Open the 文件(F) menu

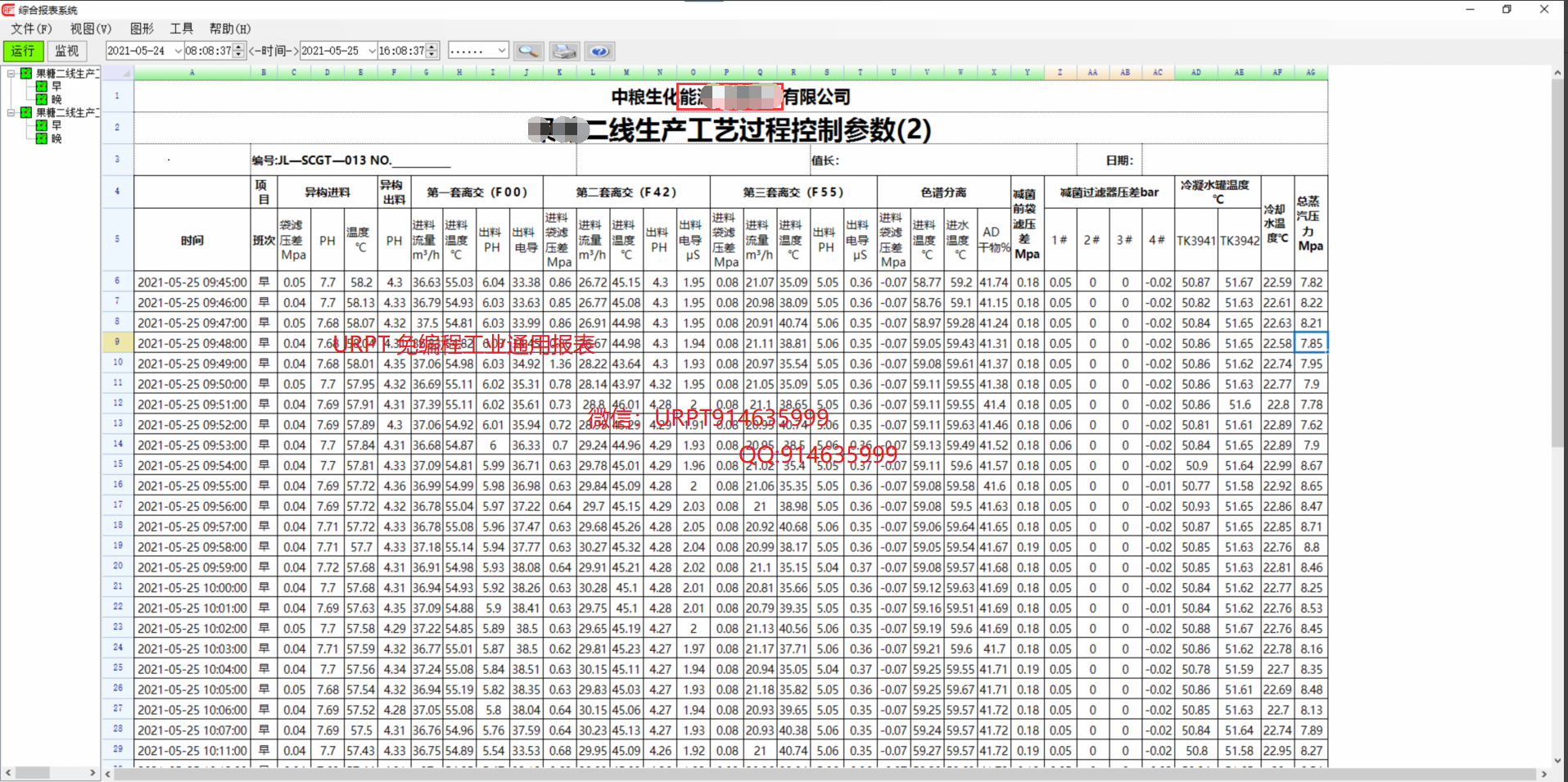pyautogui.click(x=31, y=29)
